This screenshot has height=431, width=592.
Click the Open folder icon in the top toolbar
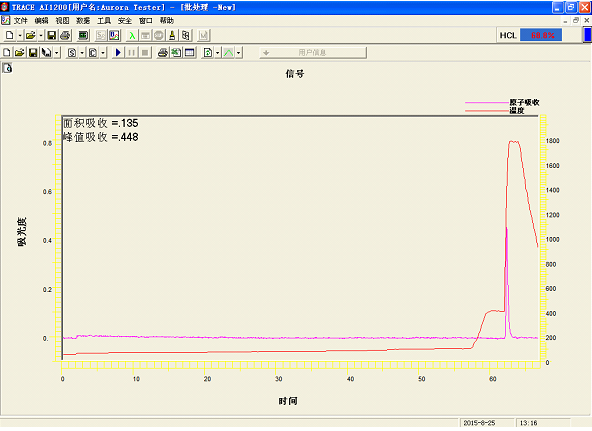[31, 35]
